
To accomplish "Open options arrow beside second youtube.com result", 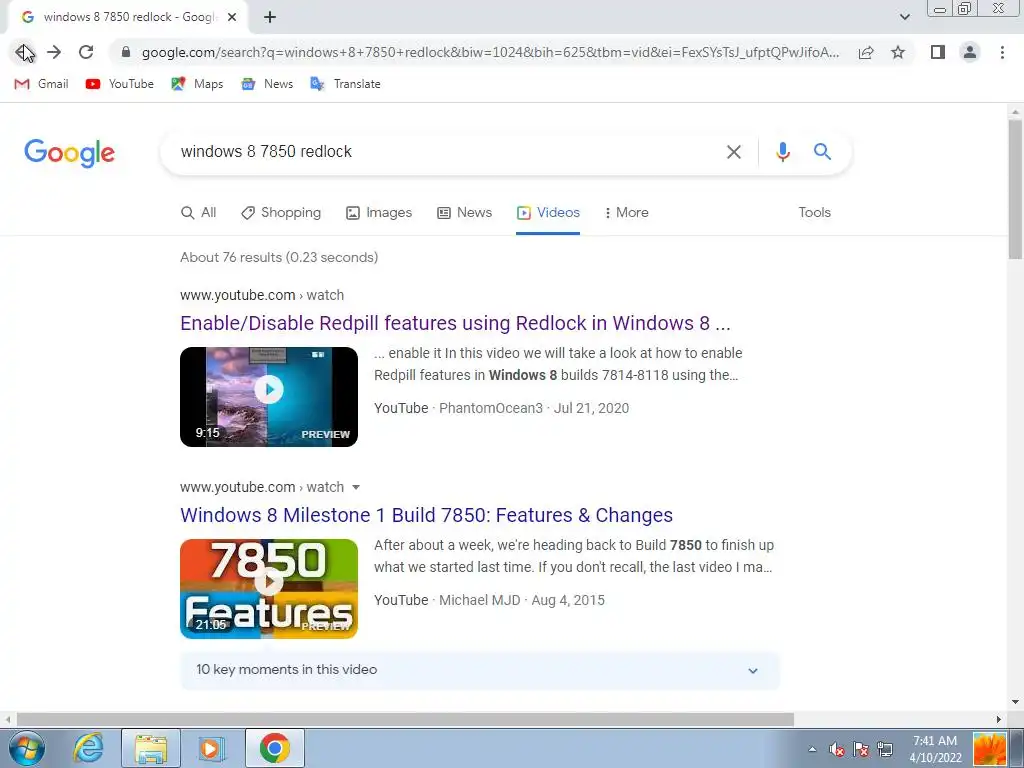I will click(x=356, y=487).
